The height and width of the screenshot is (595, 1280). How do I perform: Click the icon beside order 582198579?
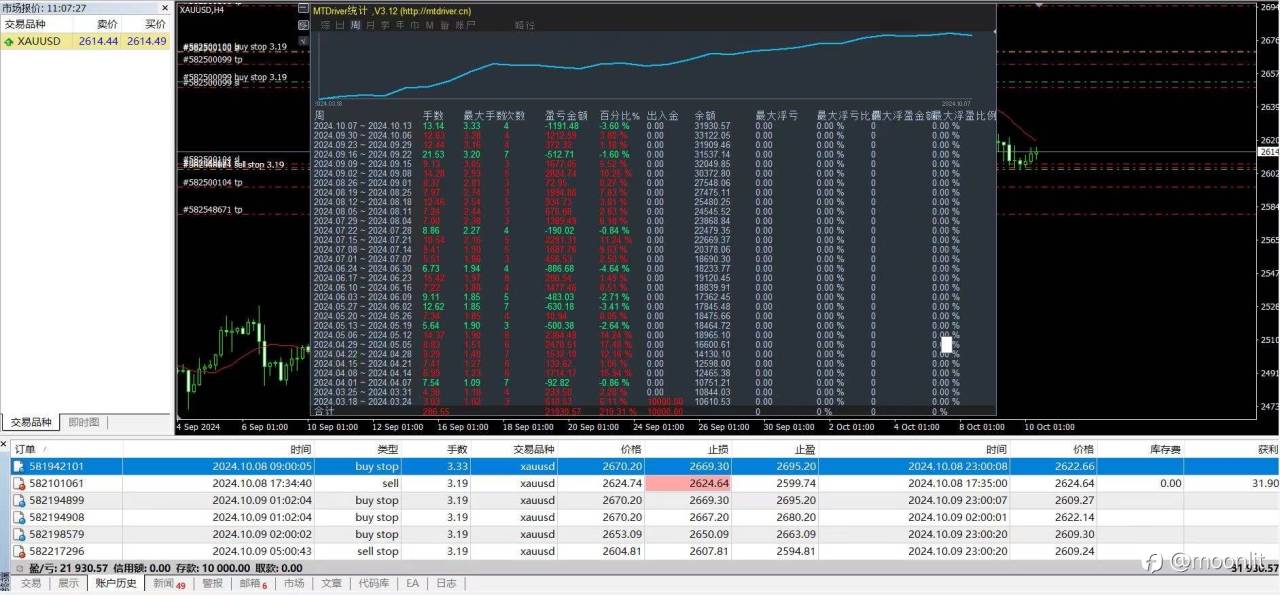pyautogui.click(x=18, y=534)
